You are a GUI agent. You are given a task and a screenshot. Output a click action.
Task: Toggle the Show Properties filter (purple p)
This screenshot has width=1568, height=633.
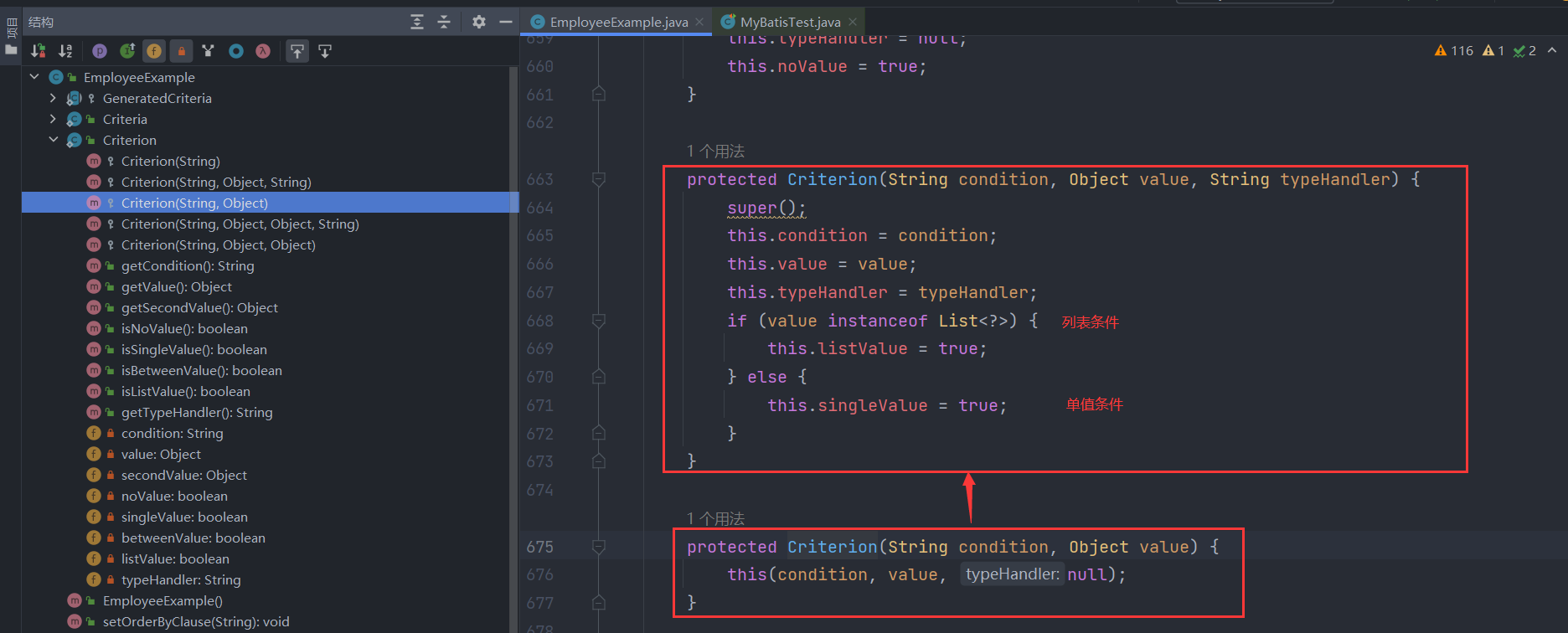[x=100, y=51]
